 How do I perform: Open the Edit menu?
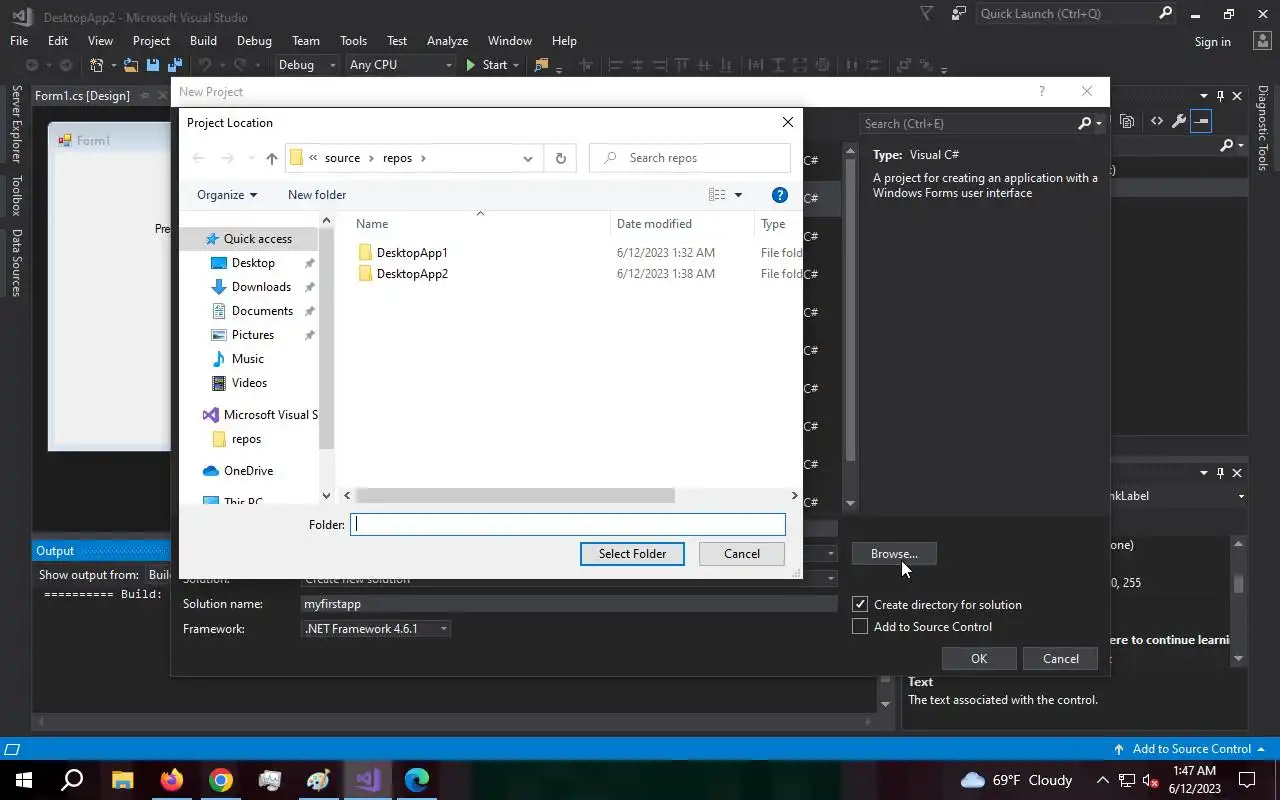tap(58, 41)
